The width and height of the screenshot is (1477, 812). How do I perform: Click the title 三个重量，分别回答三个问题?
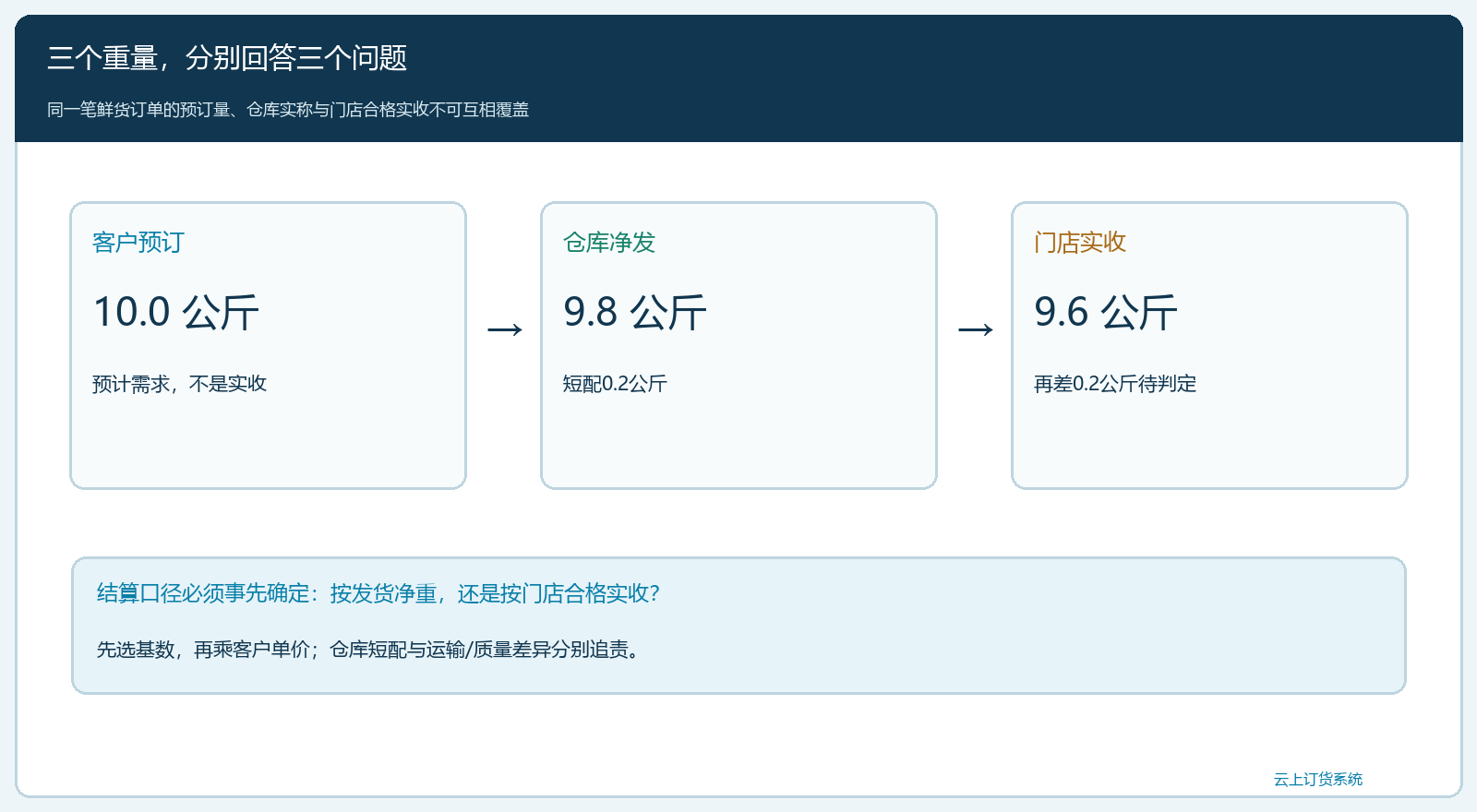[227, 58]
